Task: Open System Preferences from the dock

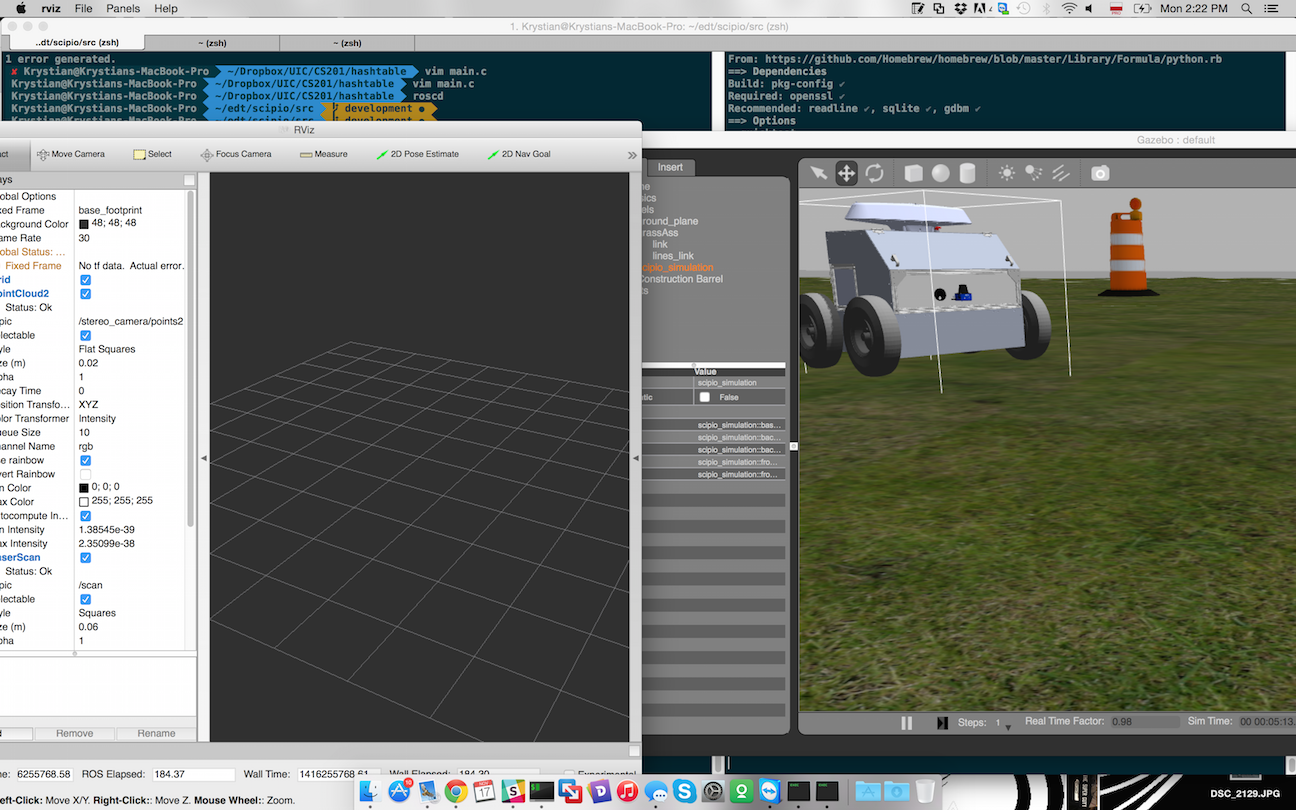Action: click(713, 791)
